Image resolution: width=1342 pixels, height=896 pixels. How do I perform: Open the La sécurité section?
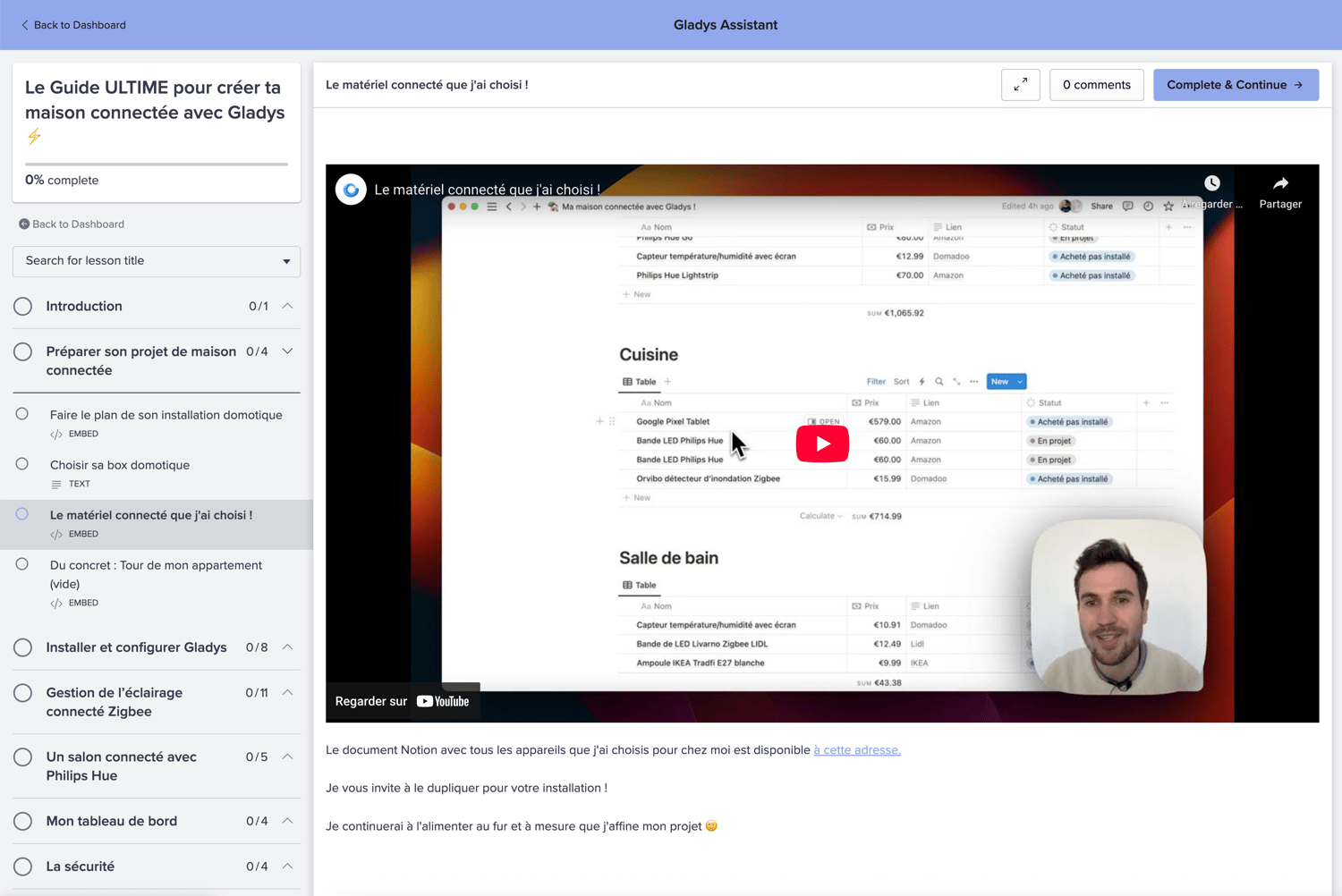[81, 866]
